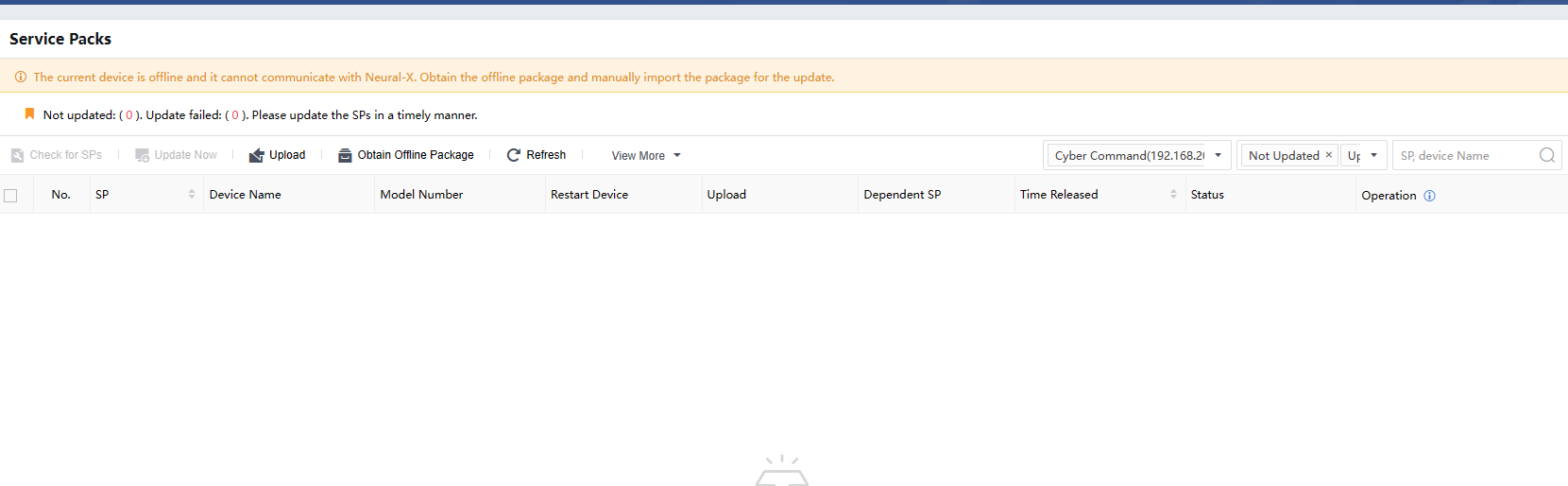Click the Obtain Offline Package icon
This screenshot has height=486, width=1568.
[345, 155]
